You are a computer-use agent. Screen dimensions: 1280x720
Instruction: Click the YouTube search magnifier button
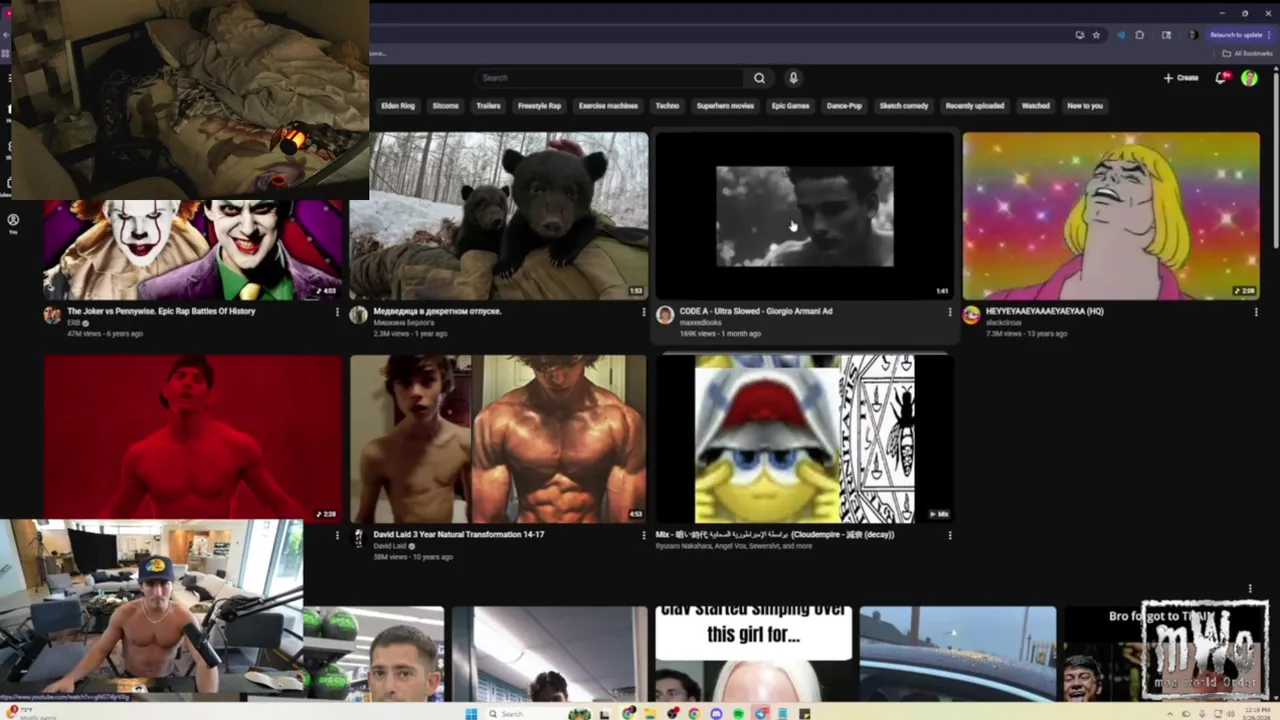click(x=759, y=78)
